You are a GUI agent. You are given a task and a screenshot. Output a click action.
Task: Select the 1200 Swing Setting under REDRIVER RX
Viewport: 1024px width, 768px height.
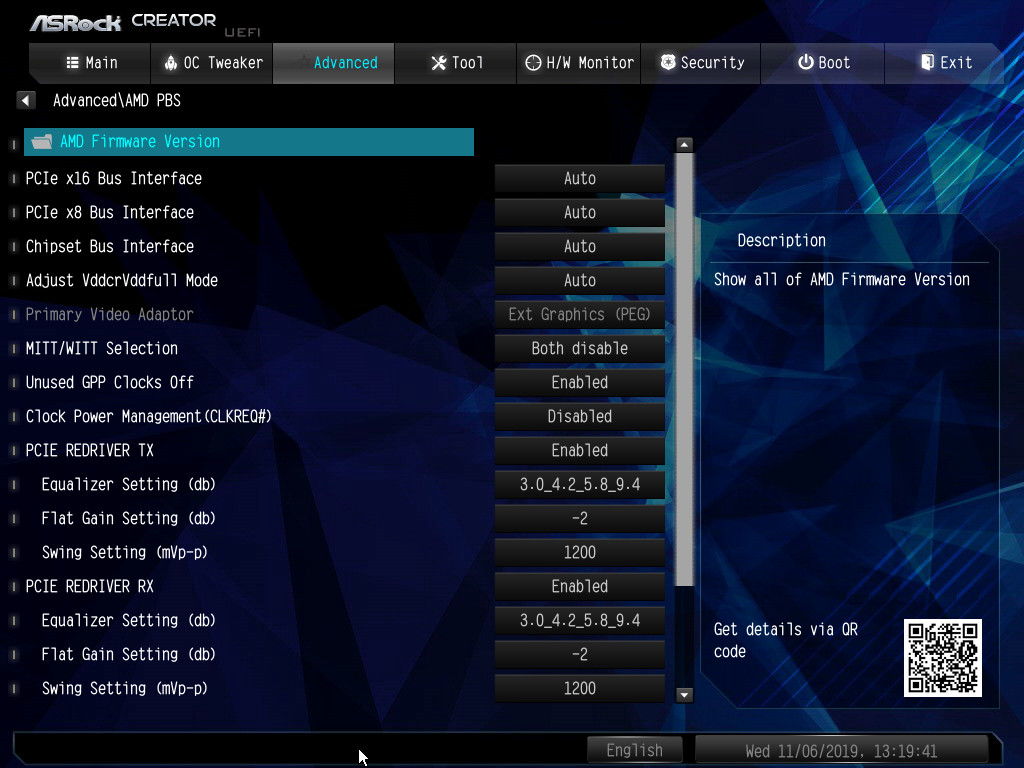point(579,688)
